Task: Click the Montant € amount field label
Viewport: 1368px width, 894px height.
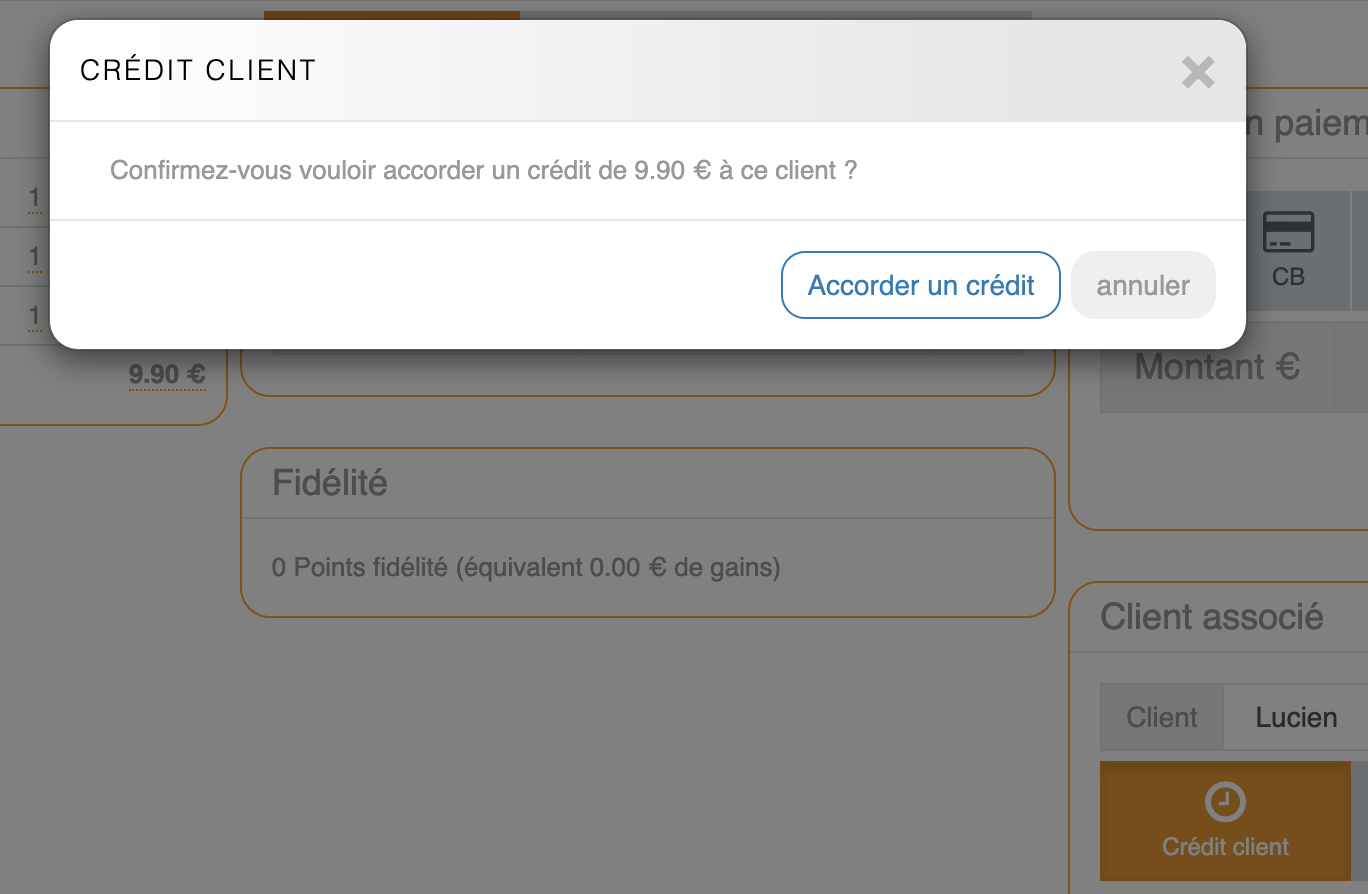Action: pyautogui.click(x=1216, y=367)
